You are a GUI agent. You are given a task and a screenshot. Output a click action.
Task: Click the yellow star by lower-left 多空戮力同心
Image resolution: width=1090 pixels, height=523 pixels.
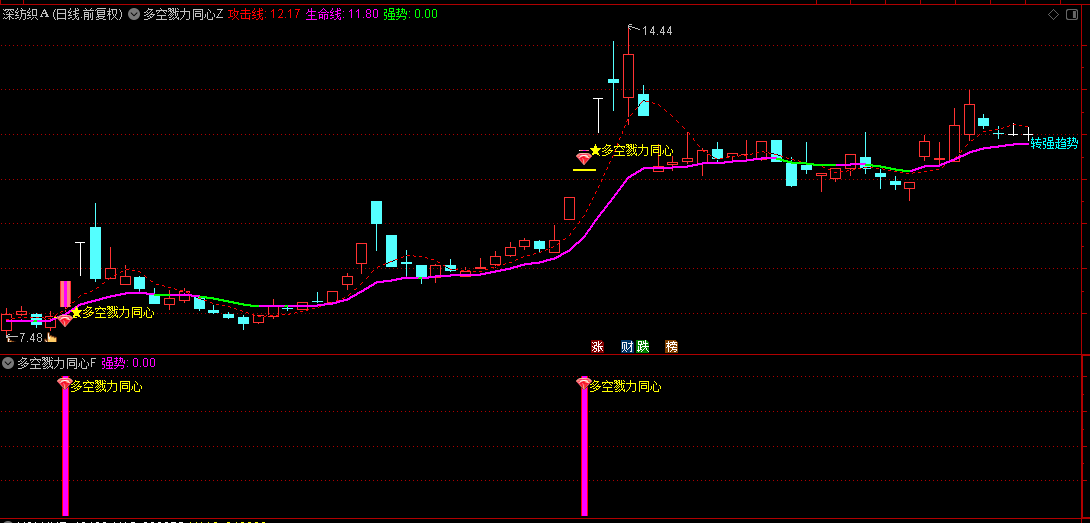pyautogui.click(x=76, y=313)
